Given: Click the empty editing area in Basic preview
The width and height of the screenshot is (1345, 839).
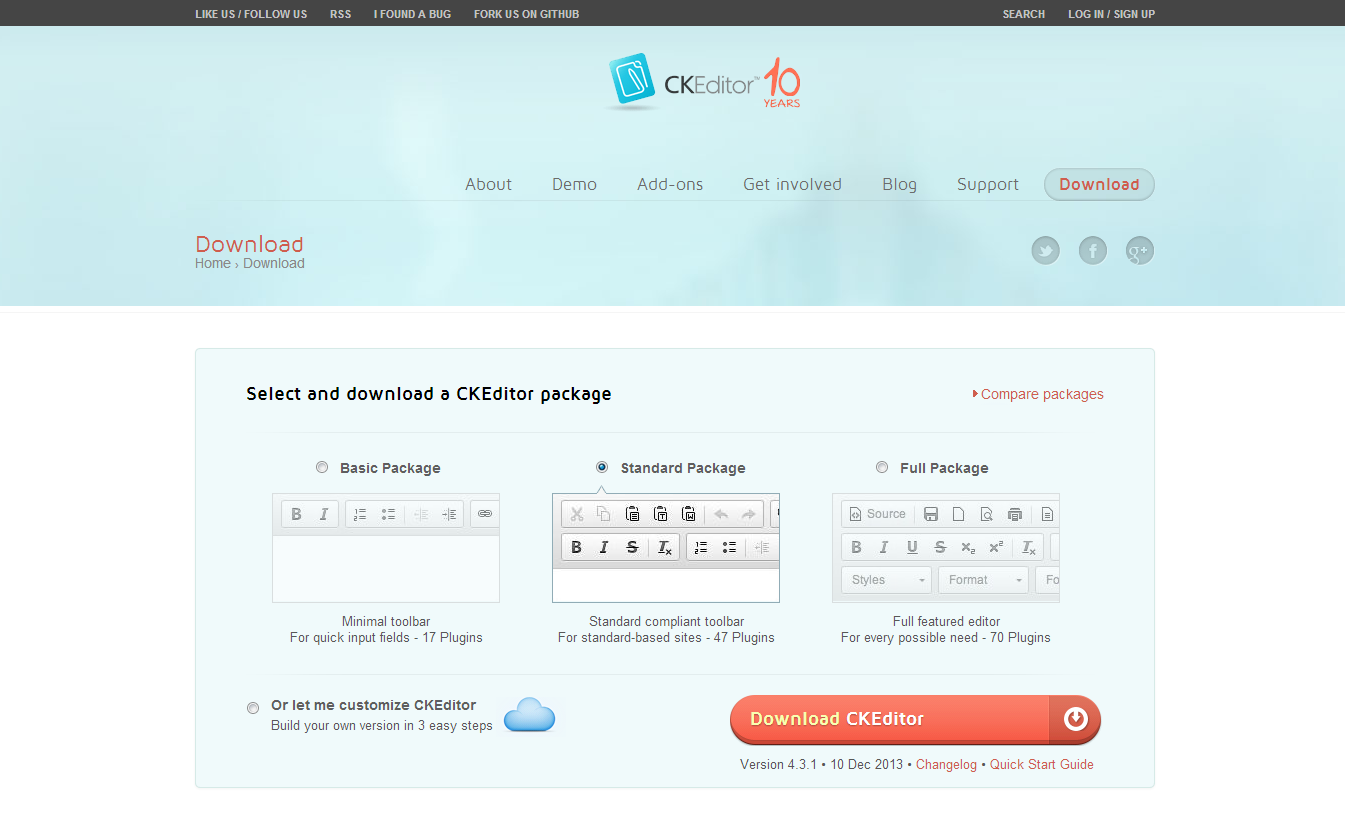Looking at the screenshot, I should (386, 568).
